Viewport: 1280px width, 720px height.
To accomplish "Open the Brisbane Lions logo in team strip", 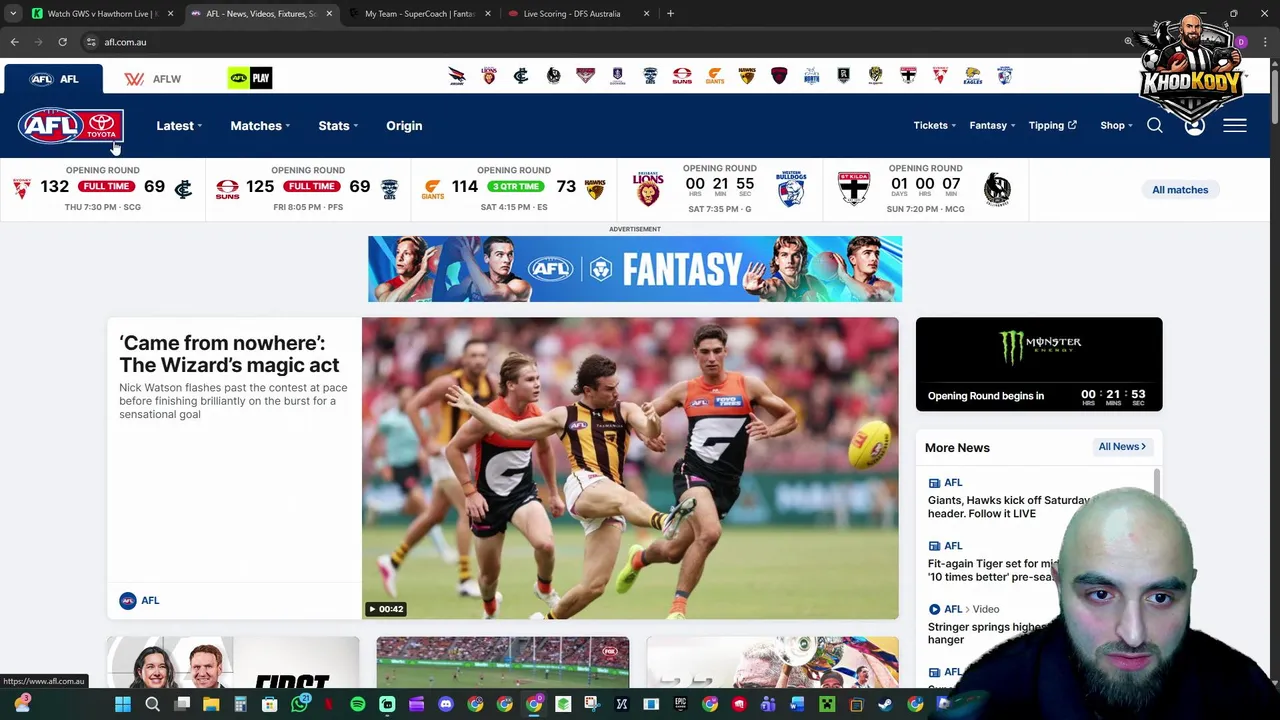I will click(489, 76).
